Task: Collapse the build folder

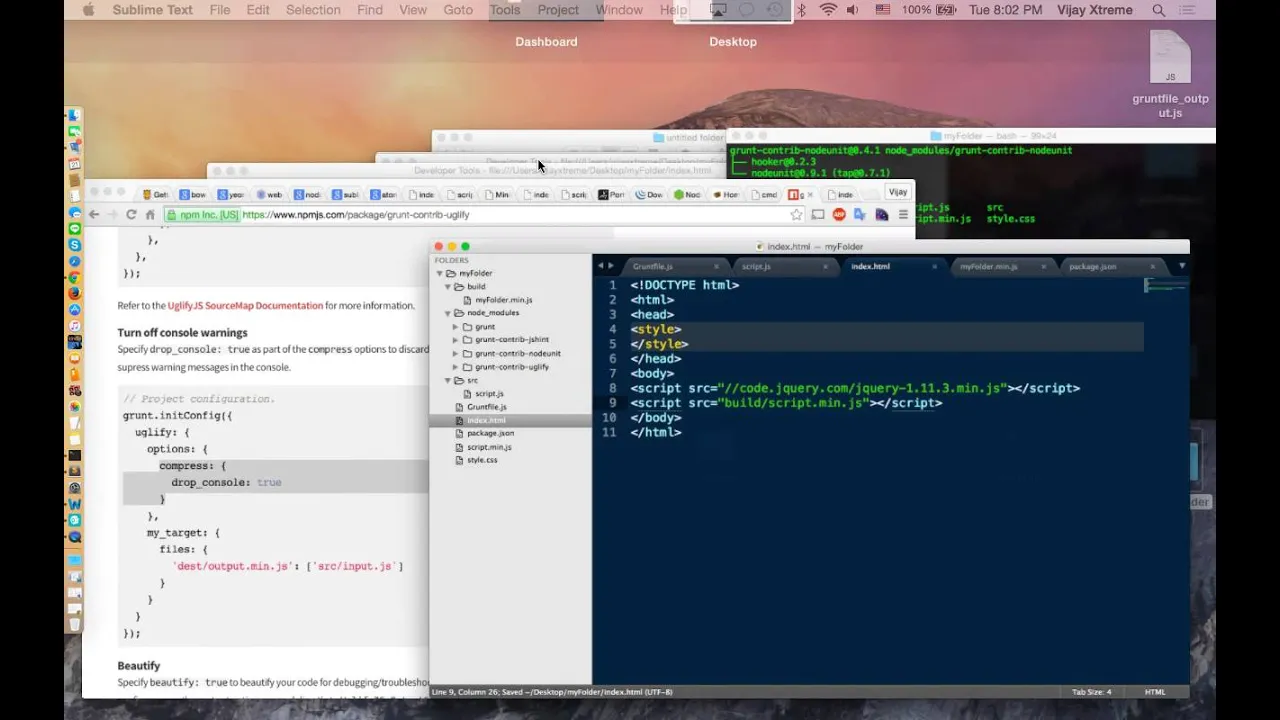Action: click(447, 286)
